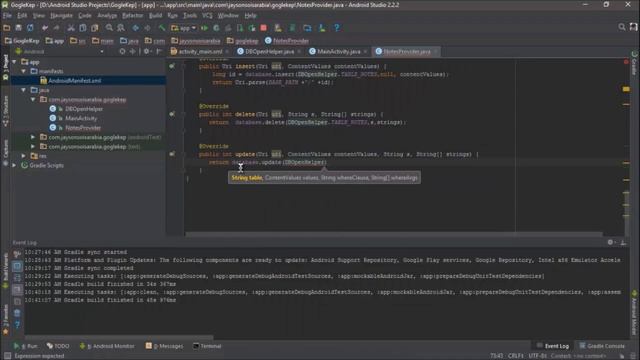Click the Gradle build finished 45s log entry

click(x=100, y=300)
